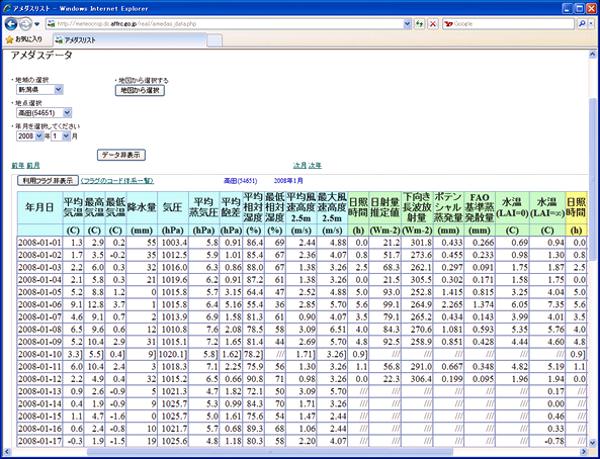
Task: Expand the address bar history dropdown
Action: (x=408, y=24)
